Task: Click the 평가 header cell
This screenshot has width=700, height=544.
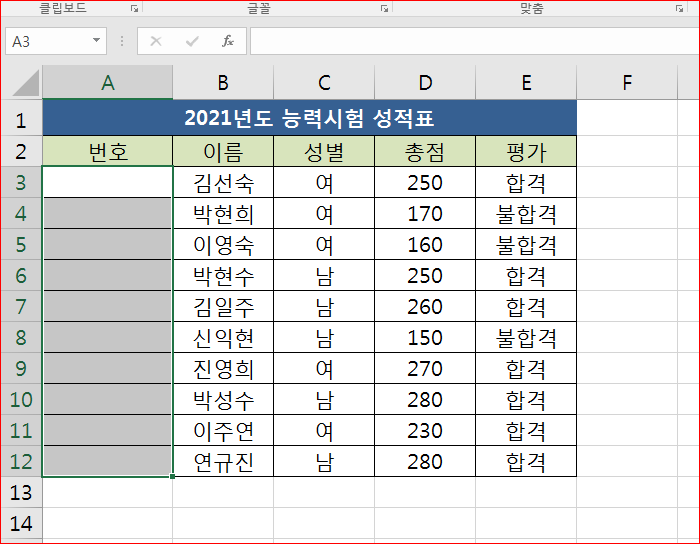Action: point(526,151)
